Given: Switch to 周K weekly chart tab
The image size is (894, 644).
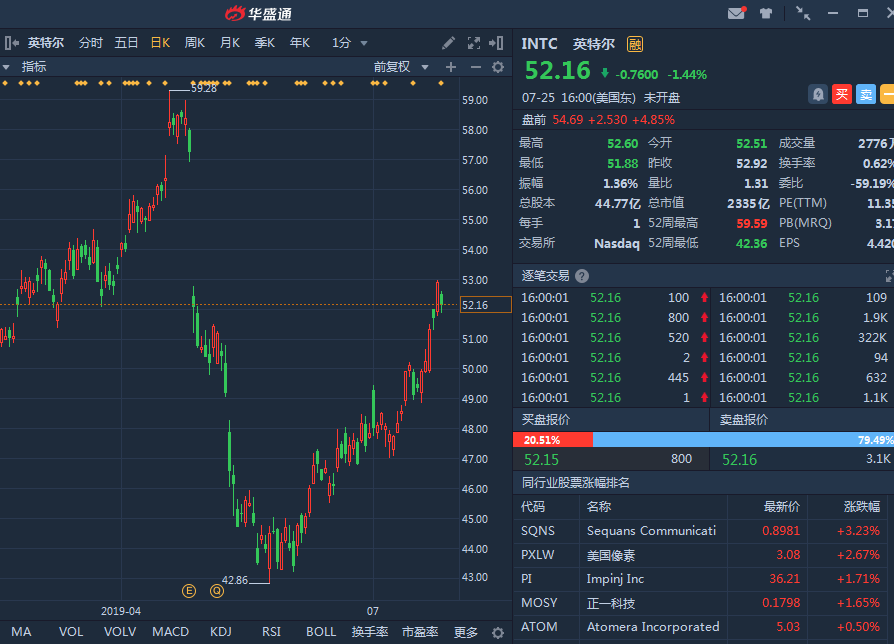Looking at the screenshot, I should 194,43.
